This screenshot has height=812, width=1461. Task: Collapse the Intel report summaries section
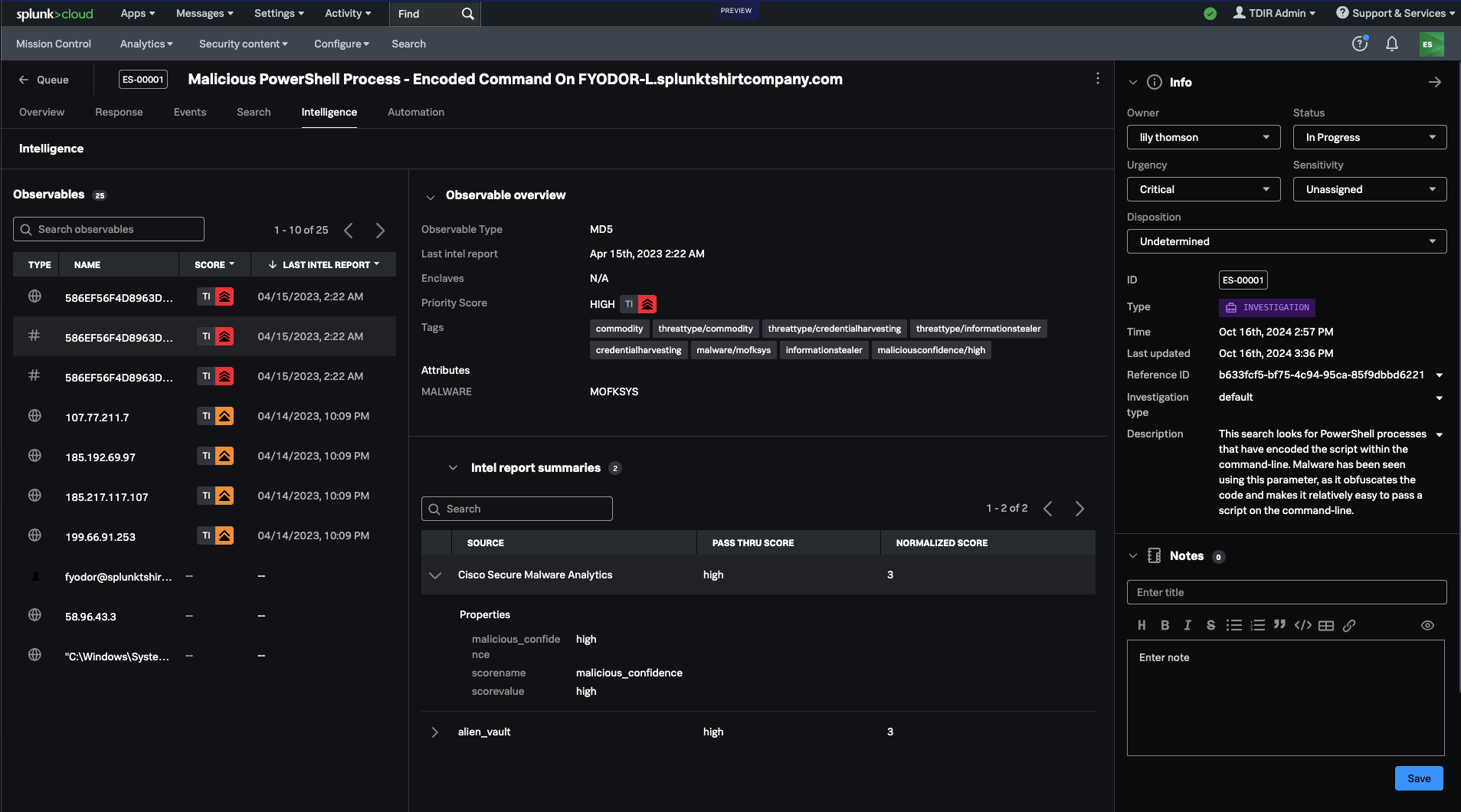(x=453, y=467)
